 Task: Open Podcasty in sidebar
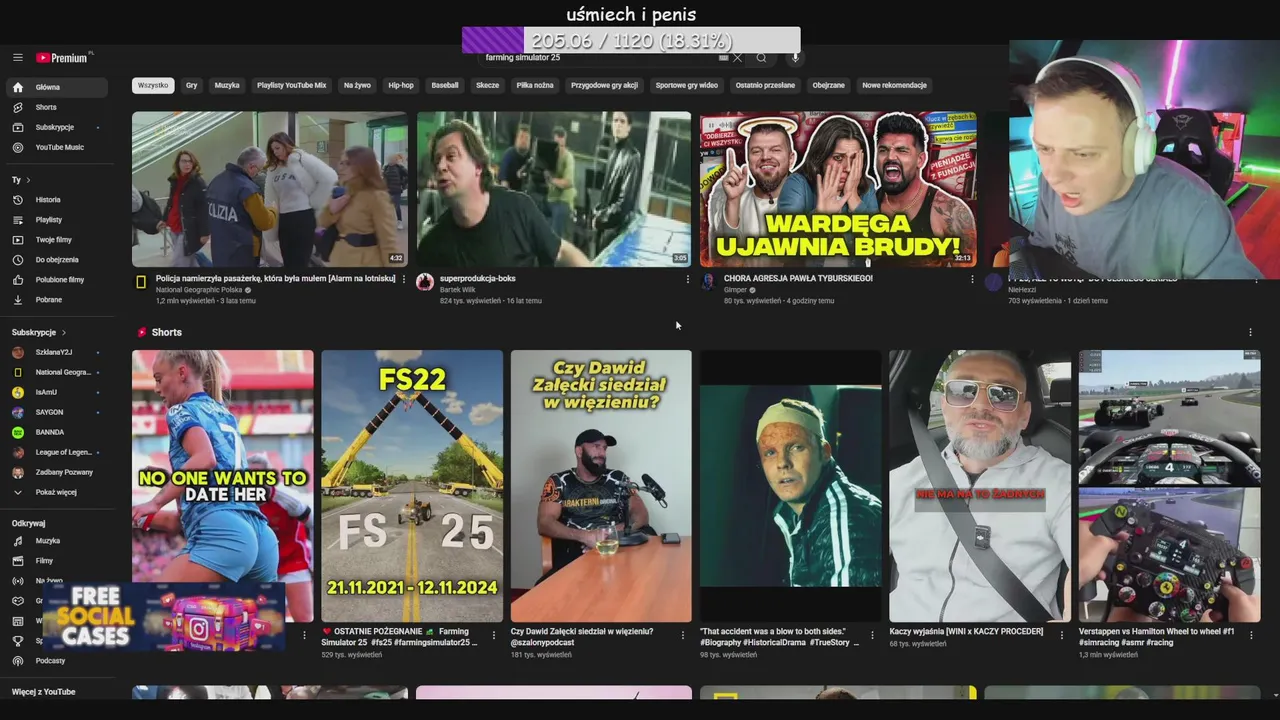click(x=56, y=661)
